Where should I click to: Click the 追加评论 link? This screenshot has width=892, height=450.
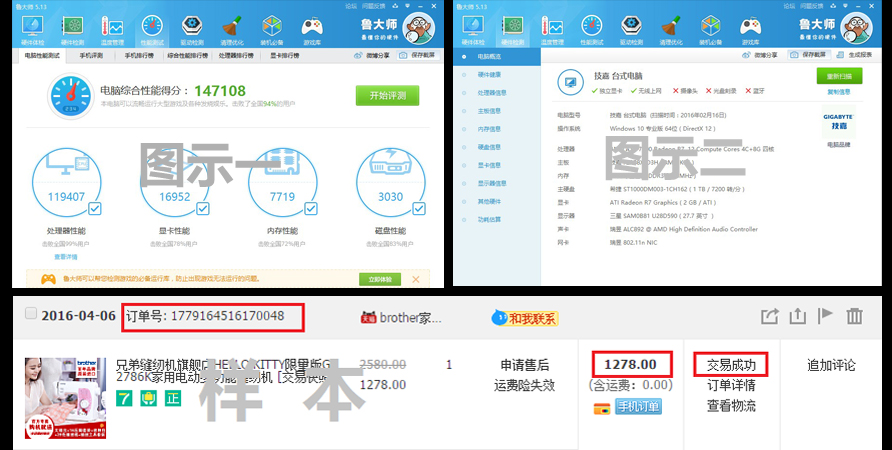click(x=831, y=365)
